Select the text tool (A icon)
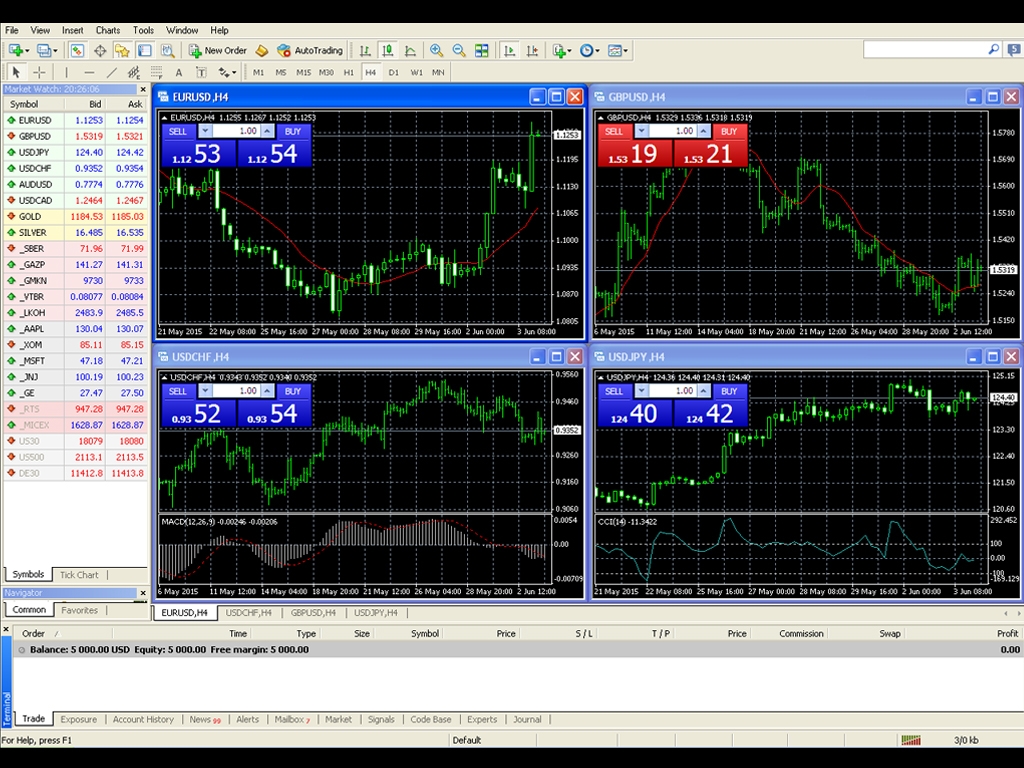 click(179, 72)
